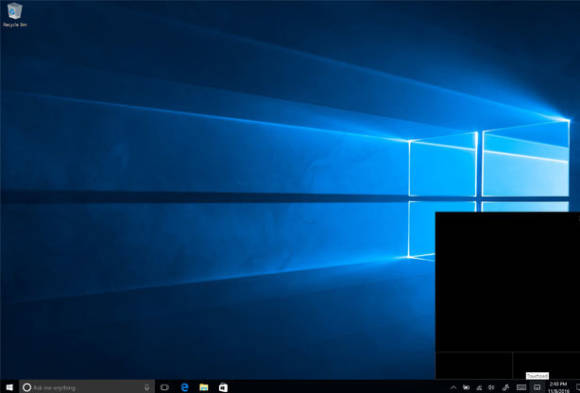Expand the hidden system tray icons
The width and height of the screenshot is (580, 393).
tap(453, 387)
